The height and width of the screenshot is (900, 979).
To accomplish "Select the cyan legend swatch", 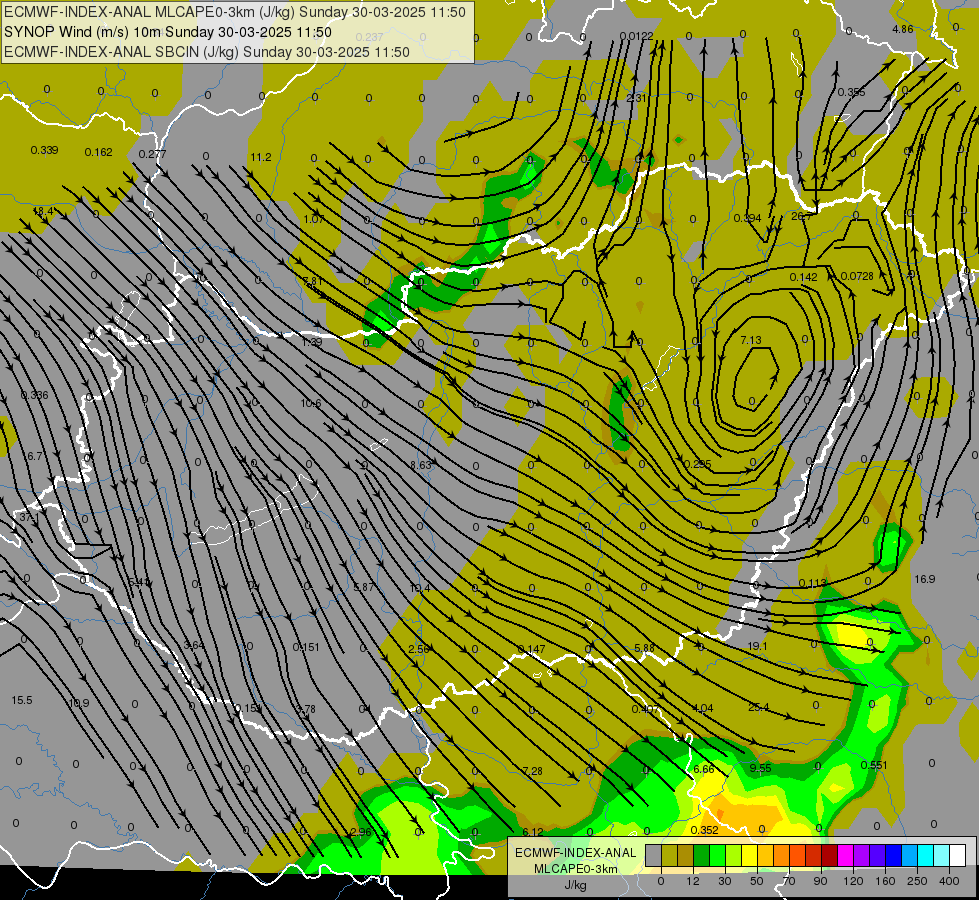I will (x=925, y=856).
